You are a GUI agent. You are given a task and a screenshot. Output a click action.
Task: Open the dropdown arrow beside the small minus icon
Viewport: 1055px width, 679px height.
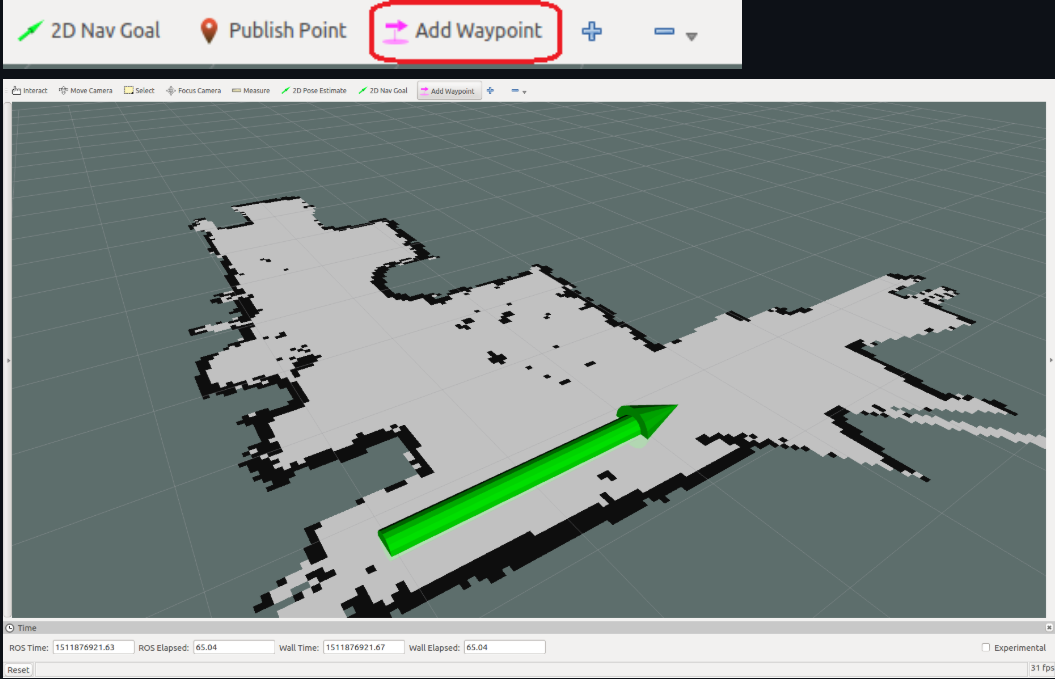pyautogui.click(x=524, y=92)
